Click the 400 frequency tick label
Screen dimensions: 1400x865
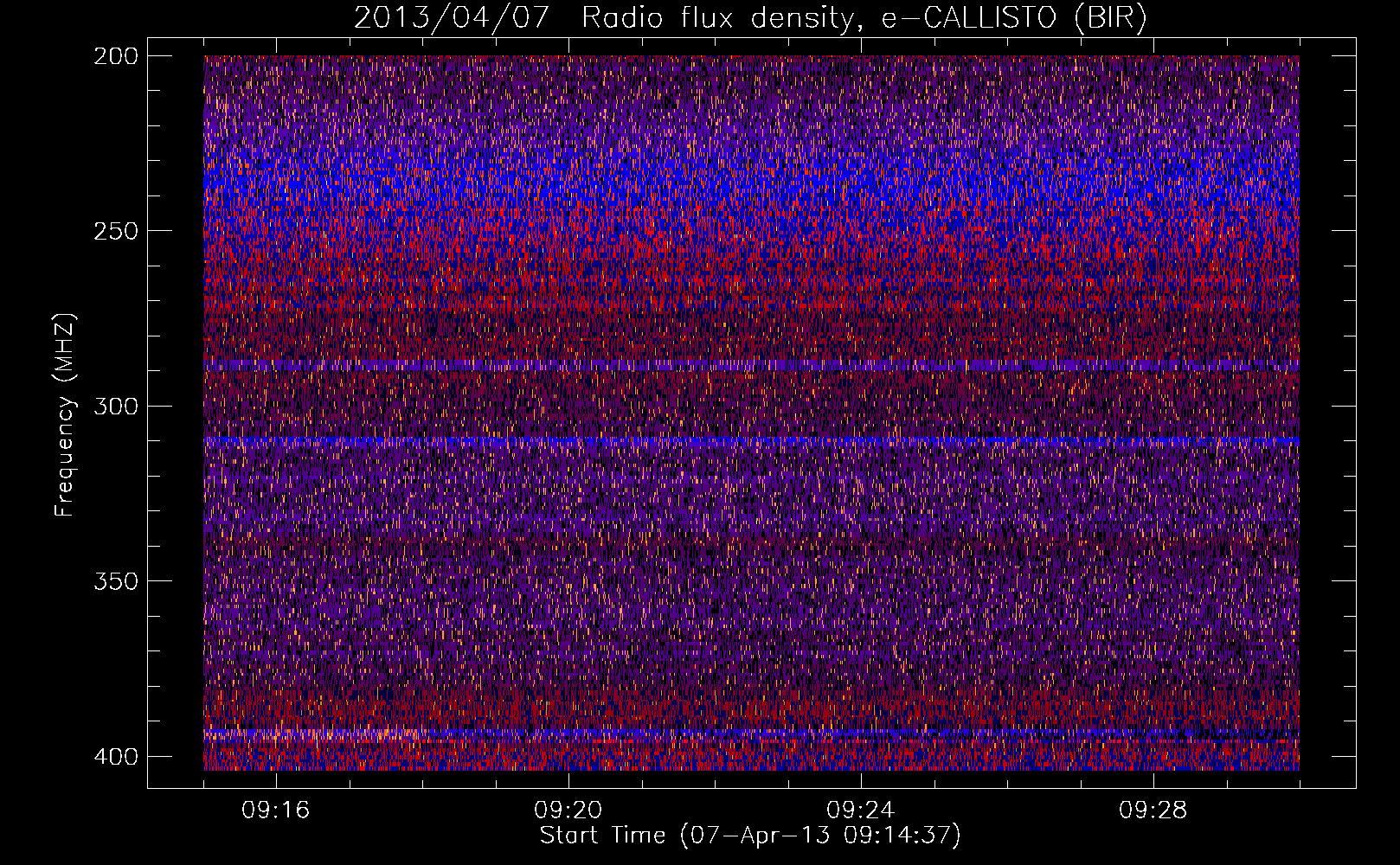115,757
